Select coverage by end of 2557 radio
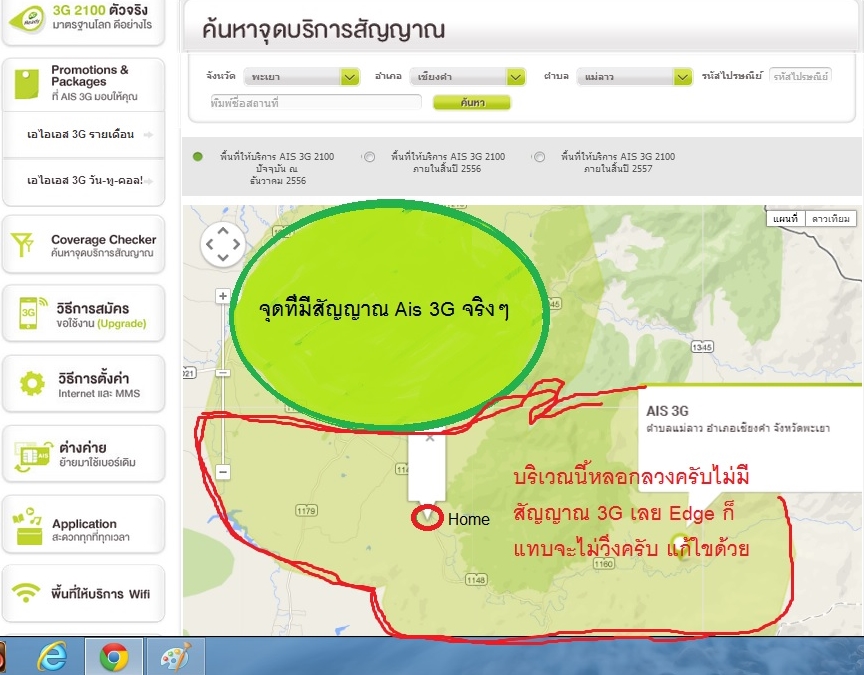864x675 pixels. click(x=539, y=157)
